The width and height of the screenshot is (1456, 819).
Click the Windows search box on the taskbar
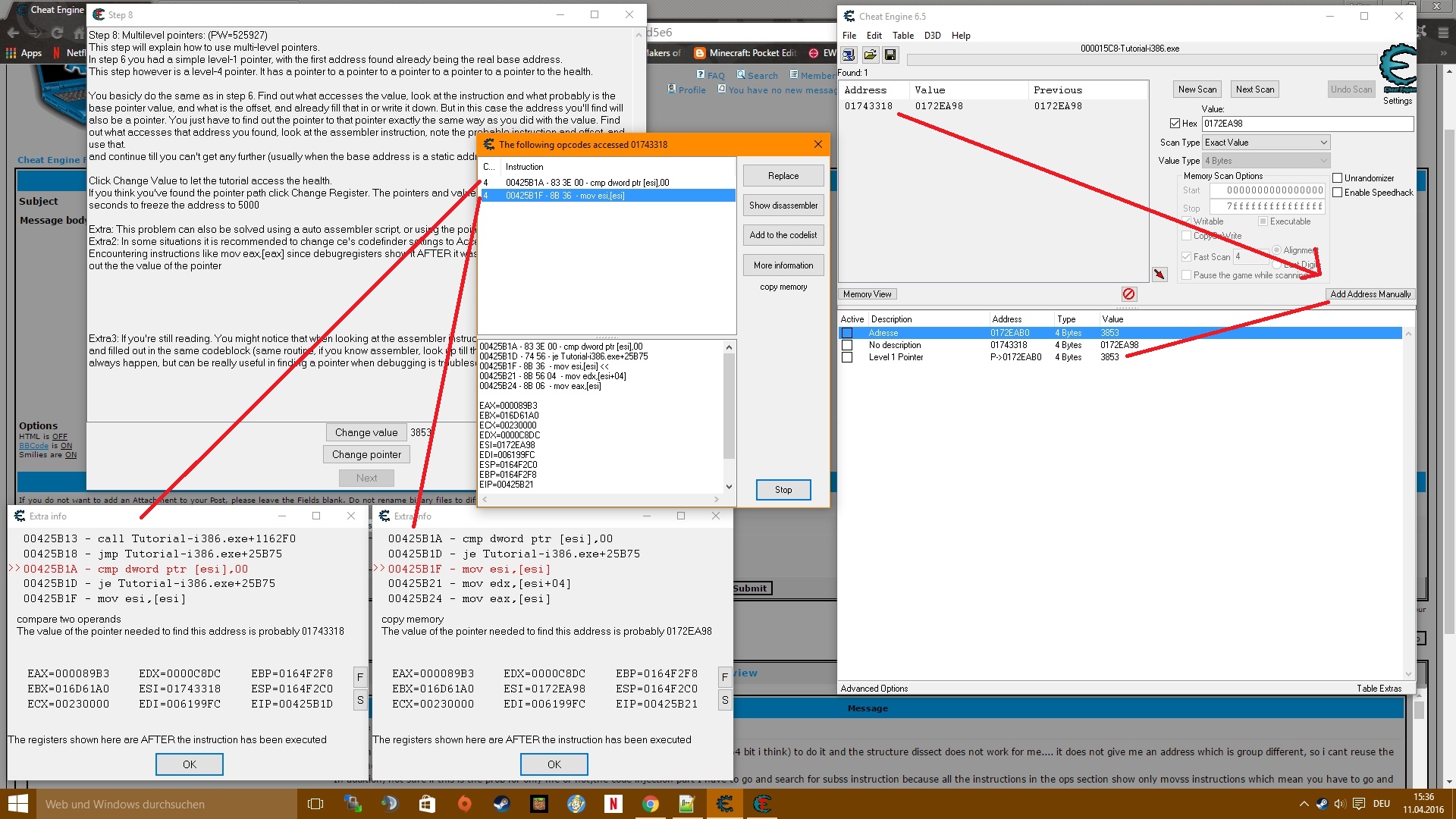(x=166, y=804)
